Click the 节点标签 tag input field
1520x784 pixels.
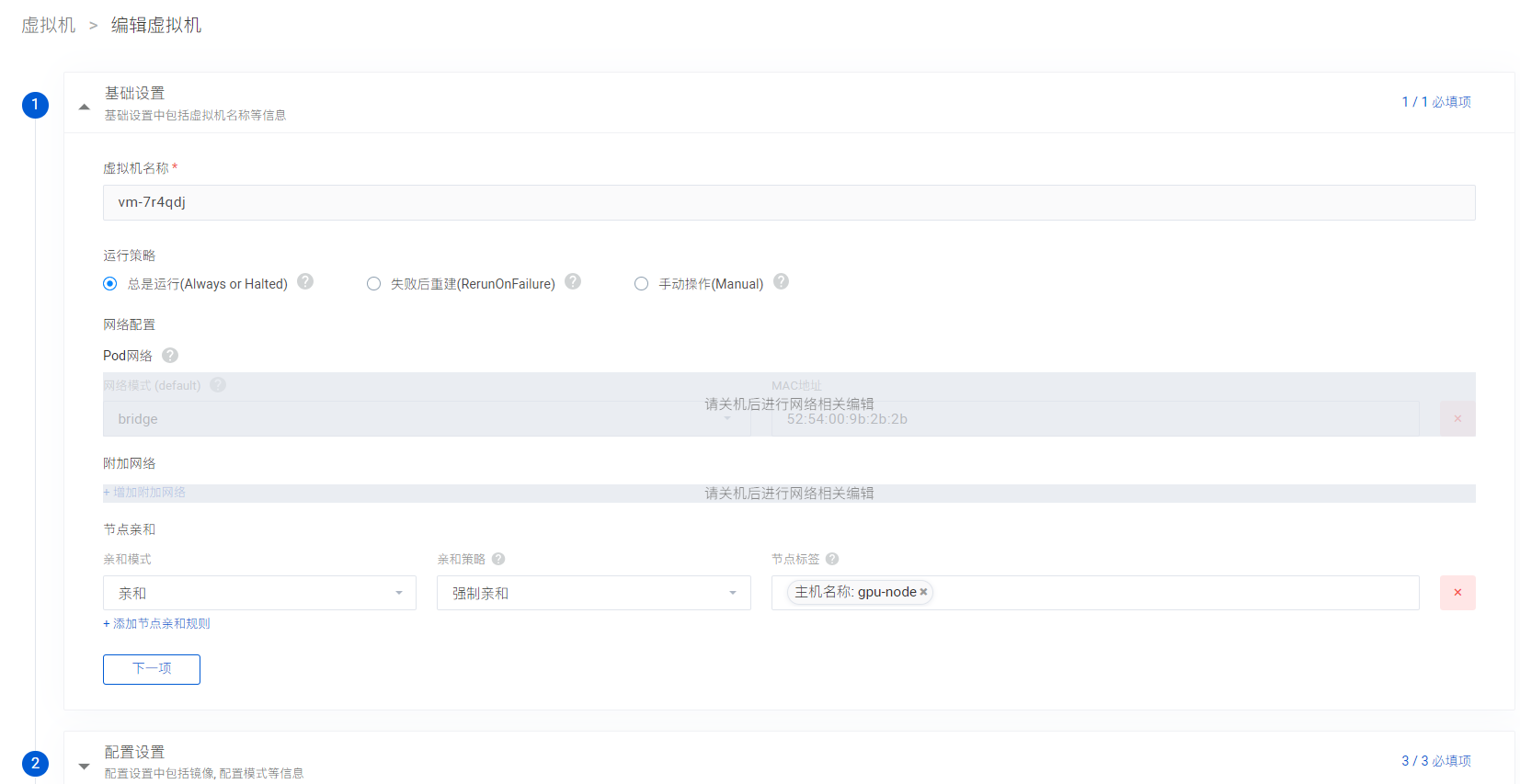[1168, 593]
